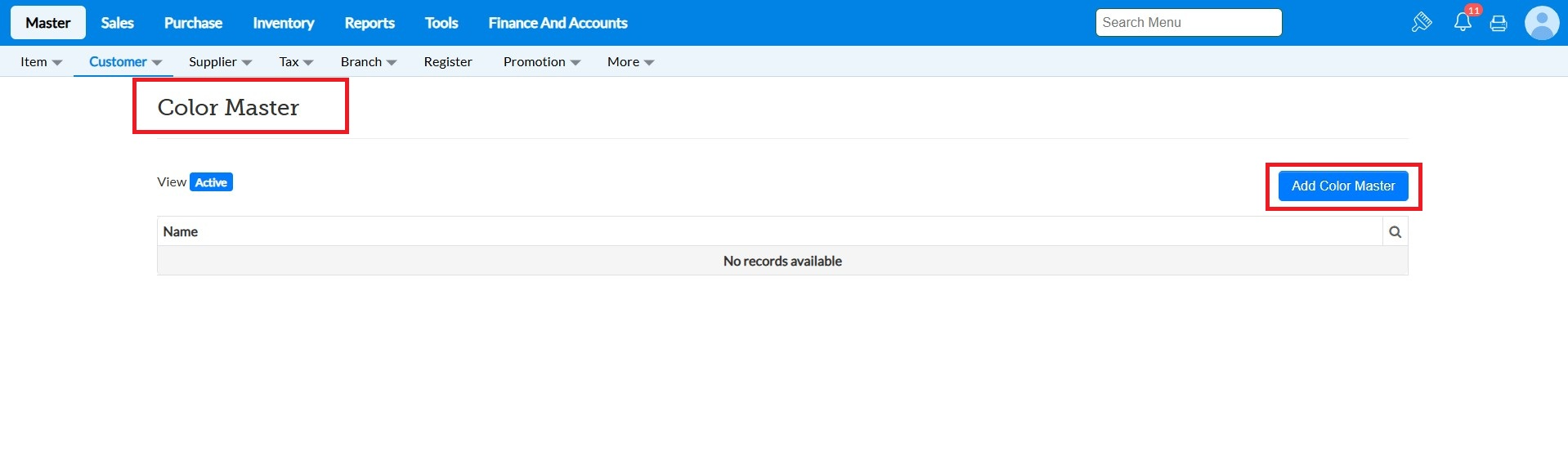Click the printer icon

tap(1499, 24)
